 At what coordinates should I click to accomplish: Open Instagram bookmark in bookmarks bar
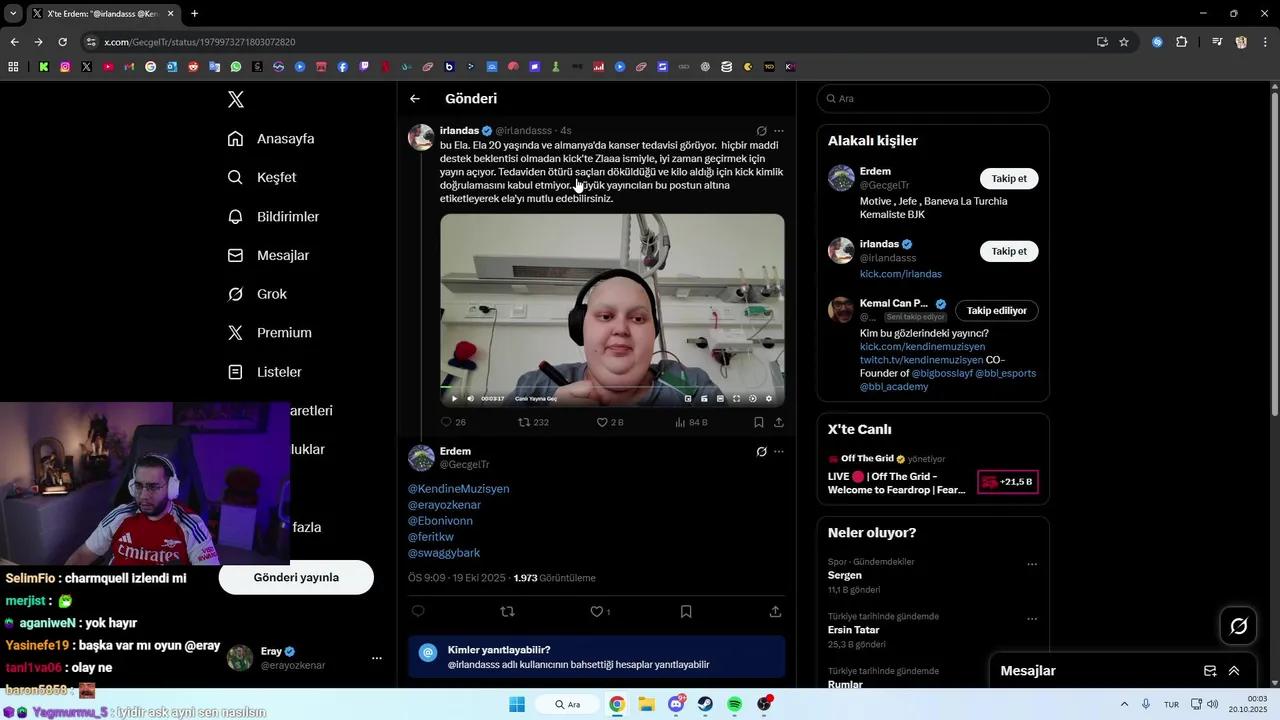click(x=65, y=67)
